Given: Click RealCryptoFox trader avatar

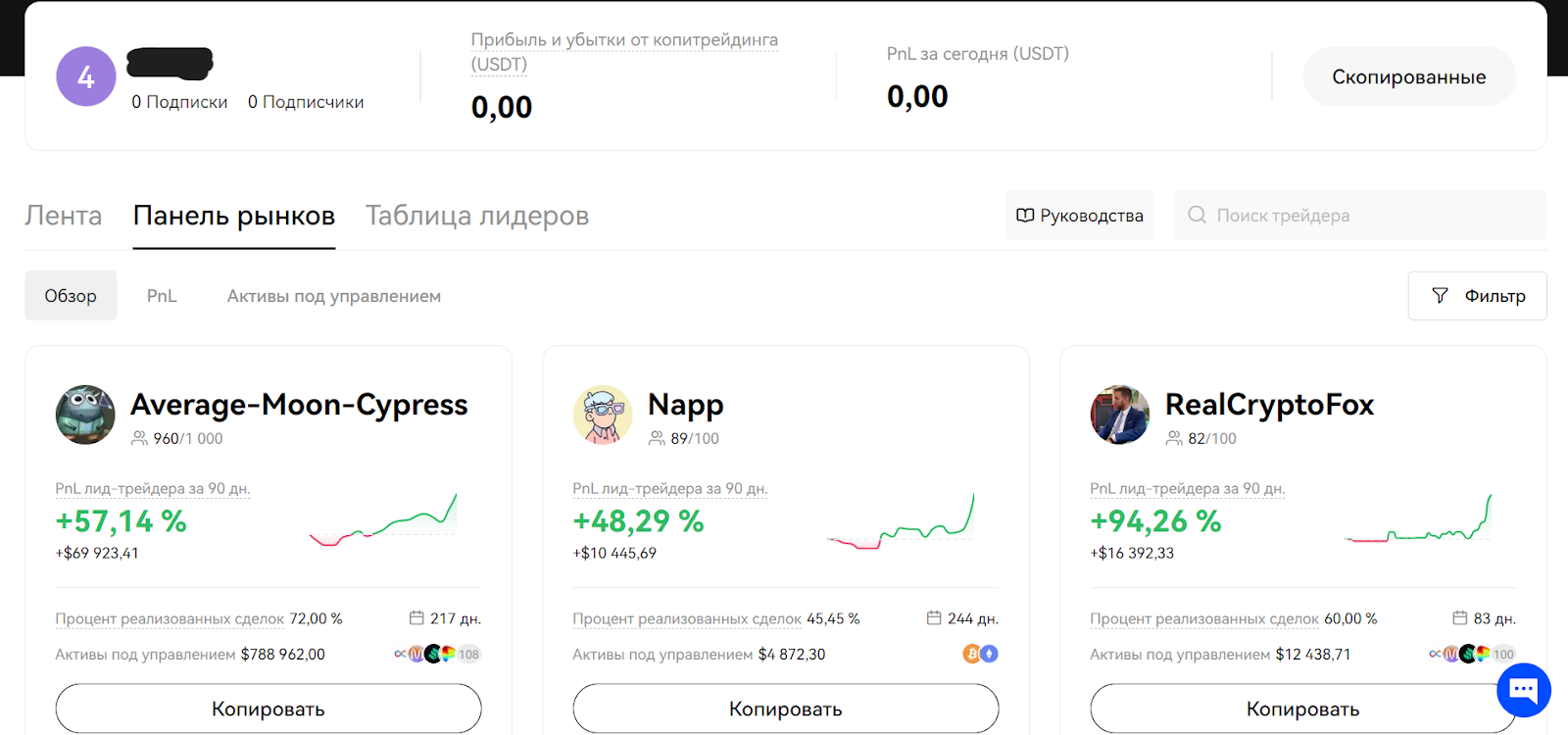Looking at the screenshot, I should click(1120, 415).
